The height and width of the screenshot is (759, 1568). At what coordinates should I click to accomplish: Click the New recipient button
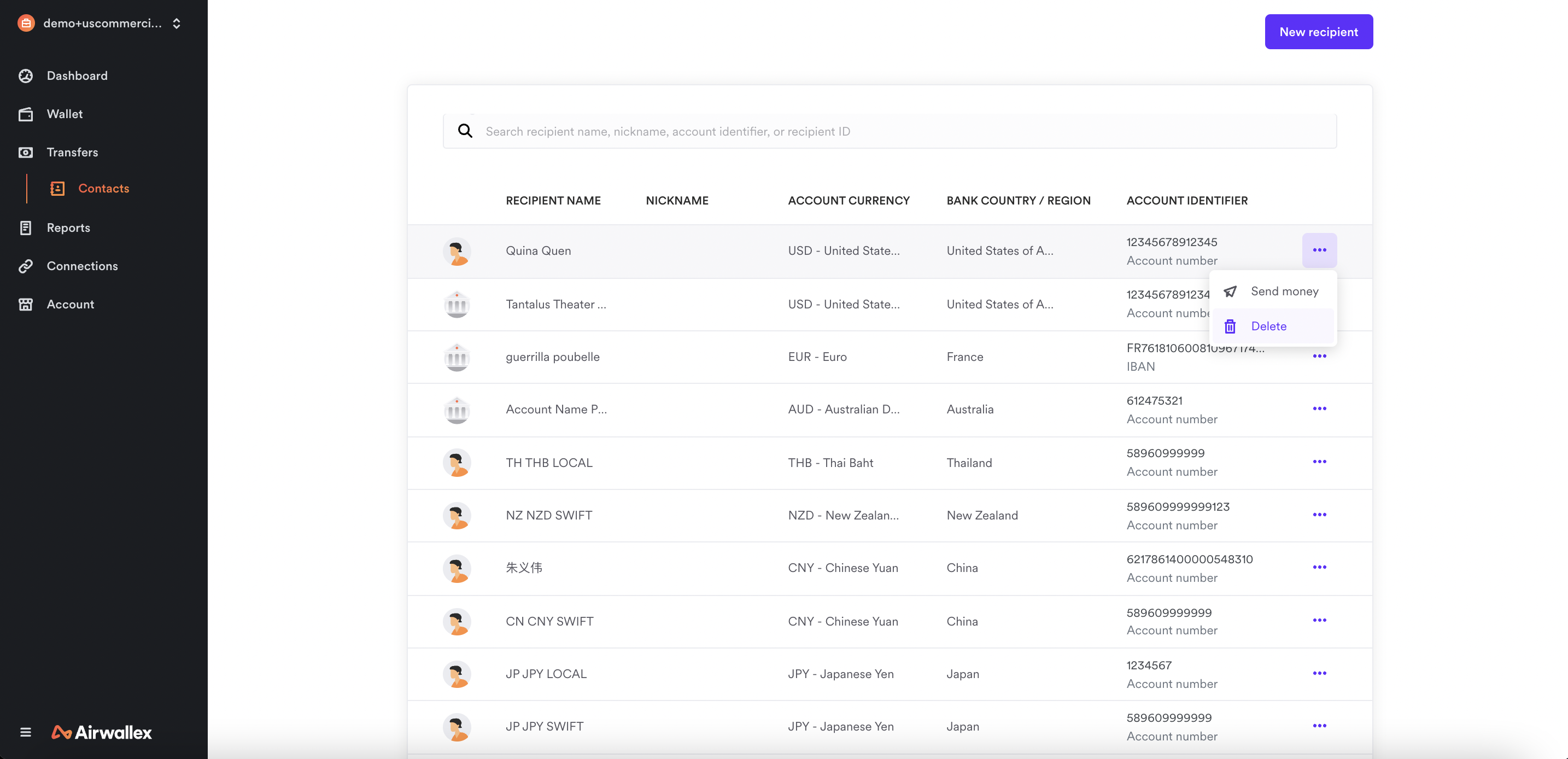[1319, 32]
